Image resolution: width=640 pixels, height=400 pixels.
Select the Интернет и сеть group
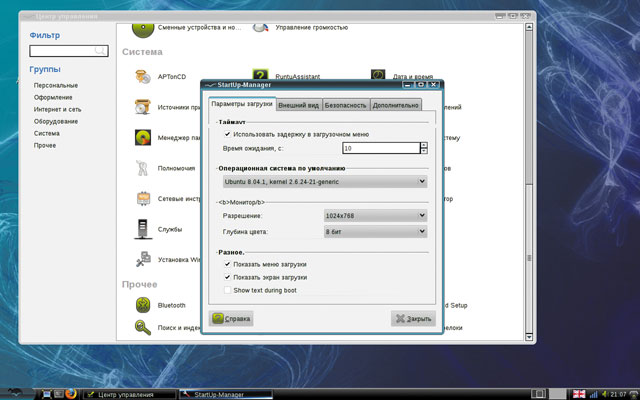click(58, 109)
